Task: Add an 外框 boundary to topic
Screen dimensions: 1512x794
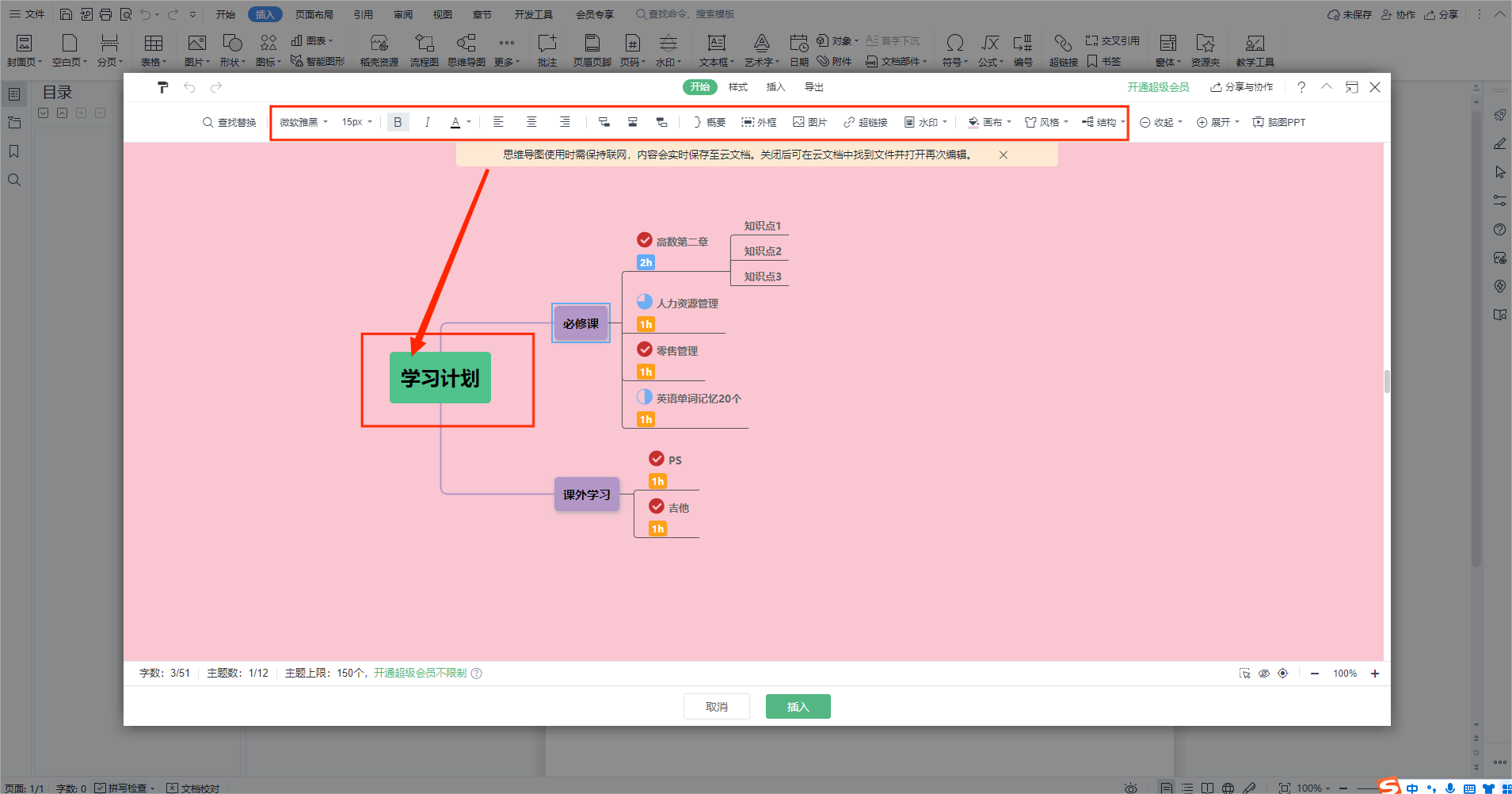Action: [x=759, y=122]
